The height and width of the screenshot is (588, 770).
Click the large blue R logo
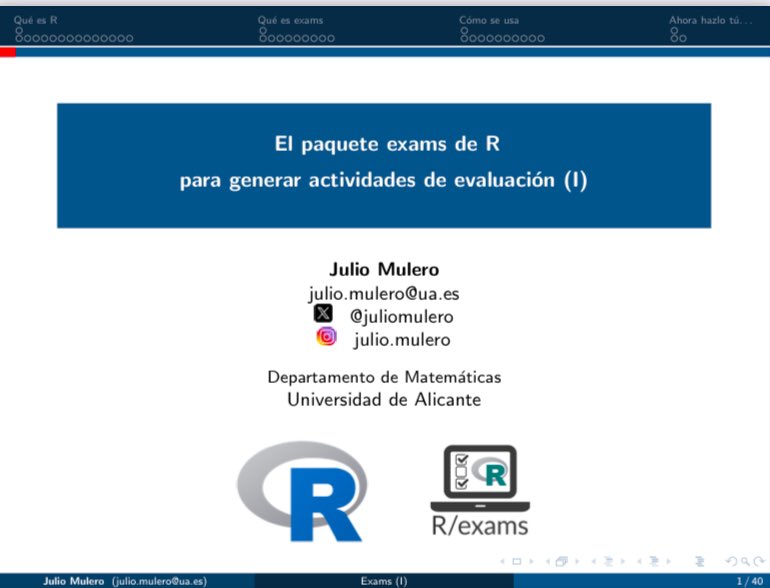(x=302, y=491)
